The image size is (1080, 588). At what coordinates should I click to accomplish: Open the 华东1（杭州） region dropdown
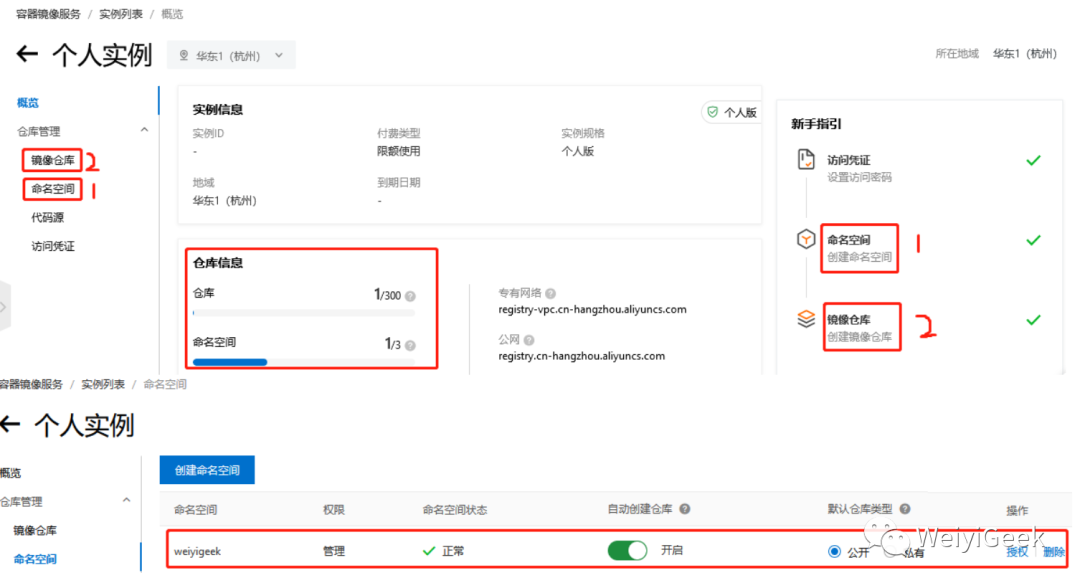[231, 55]
